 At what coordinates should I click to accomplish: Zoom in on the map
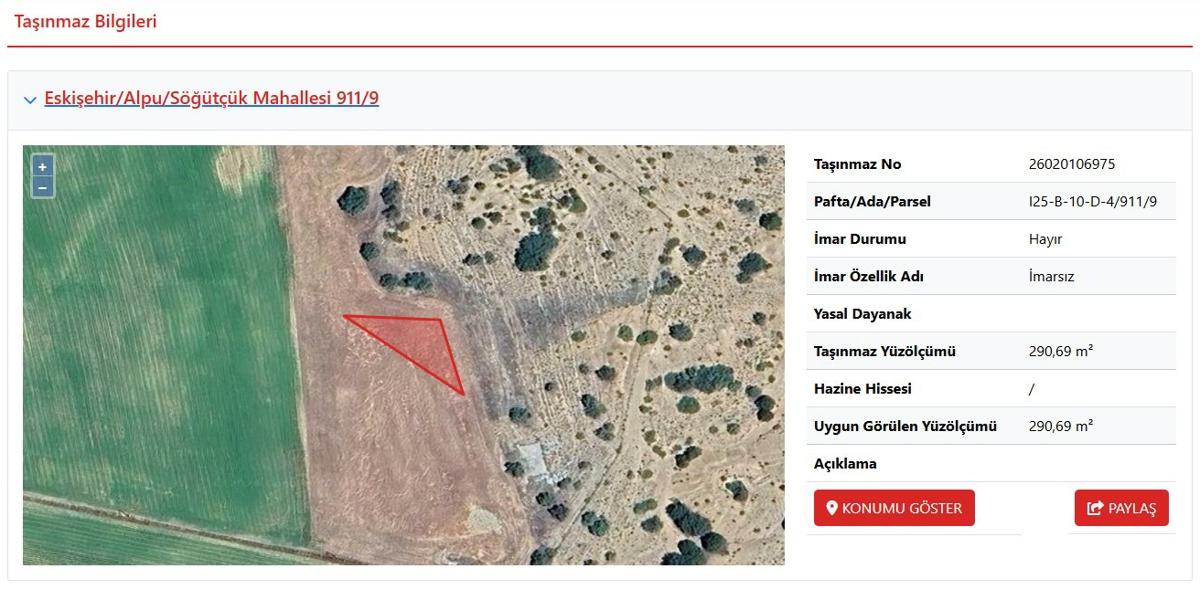click(x=42, y=167)
